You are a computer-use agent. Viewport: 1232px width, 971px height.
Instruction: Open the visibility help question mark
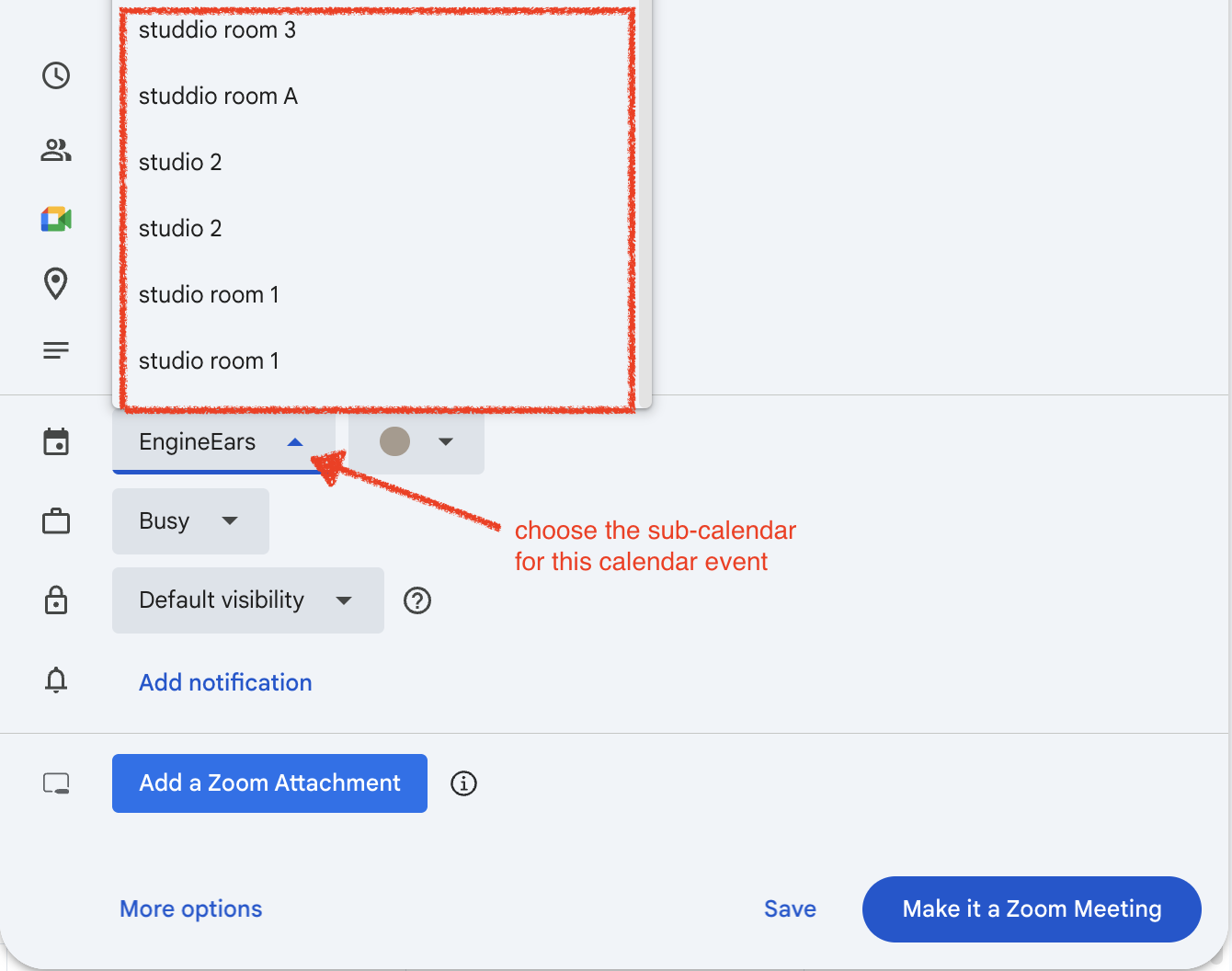(x=417, y=600)
